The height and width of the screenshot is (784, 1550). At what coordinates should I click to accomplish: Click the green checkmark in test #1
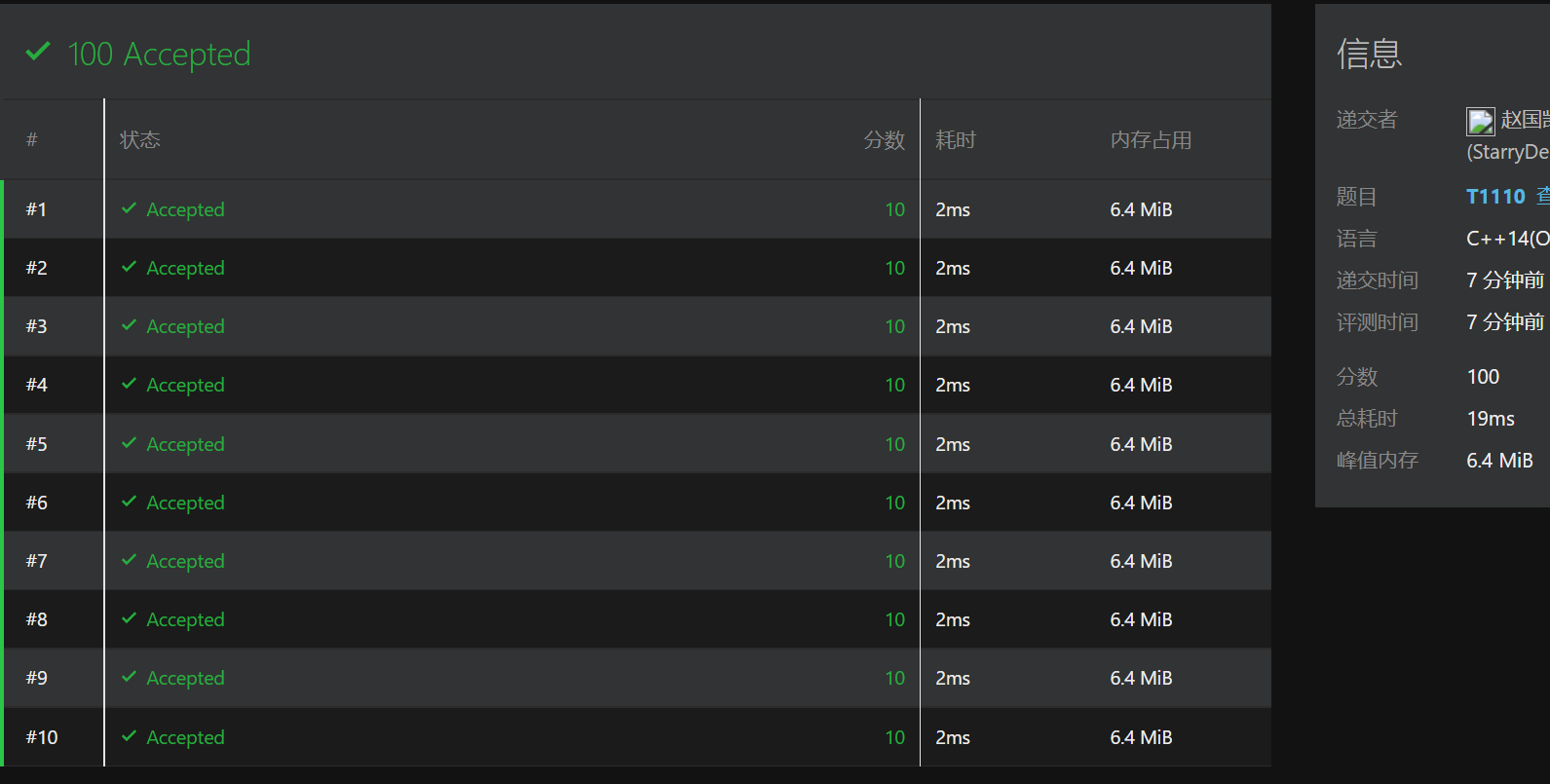click(x=129, y=208)
